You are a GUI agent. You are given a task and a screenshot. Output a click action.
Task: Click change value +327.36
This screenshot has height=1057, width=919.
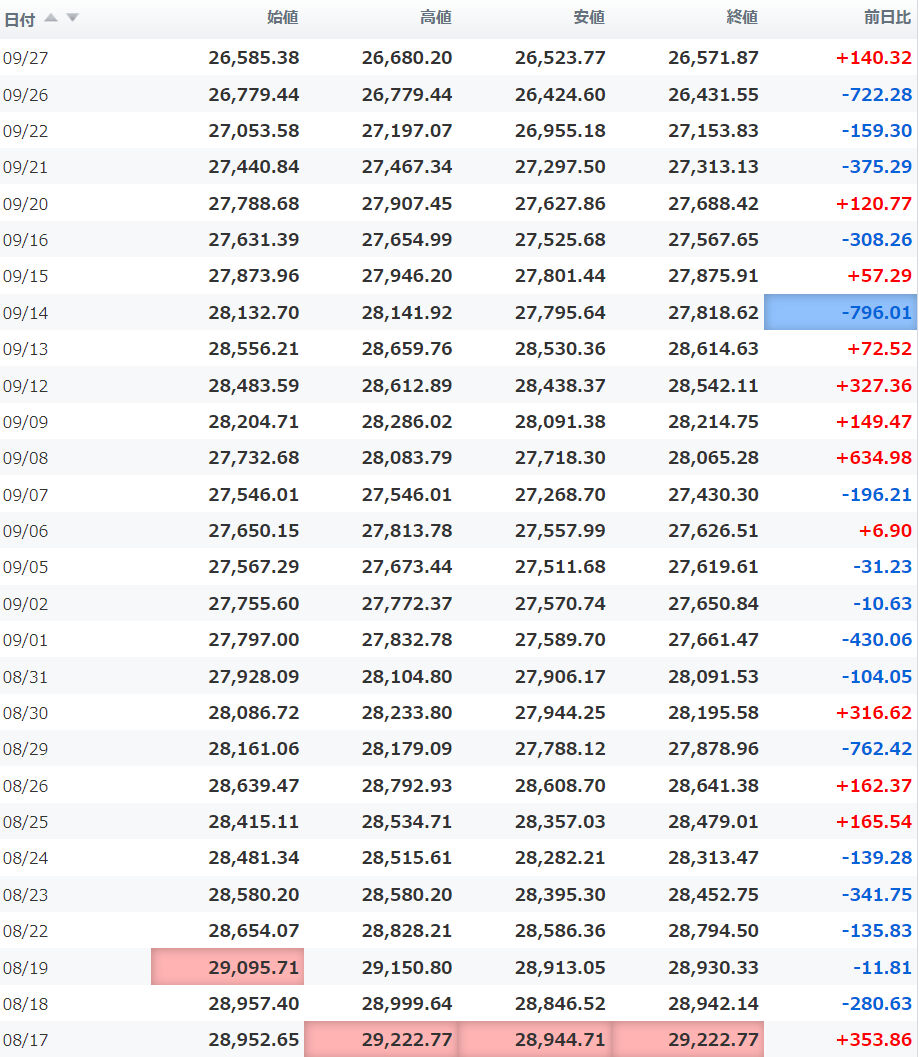(x=874, y=386)
